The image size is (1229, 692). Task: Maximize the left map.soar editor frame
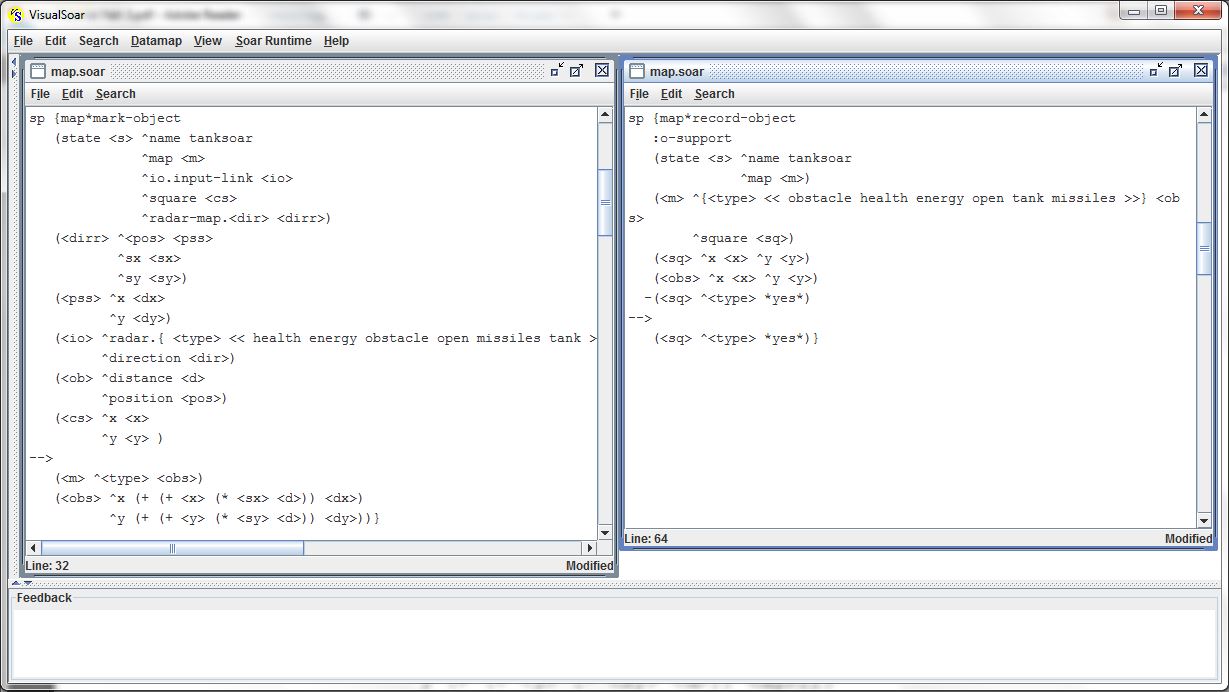577,70
